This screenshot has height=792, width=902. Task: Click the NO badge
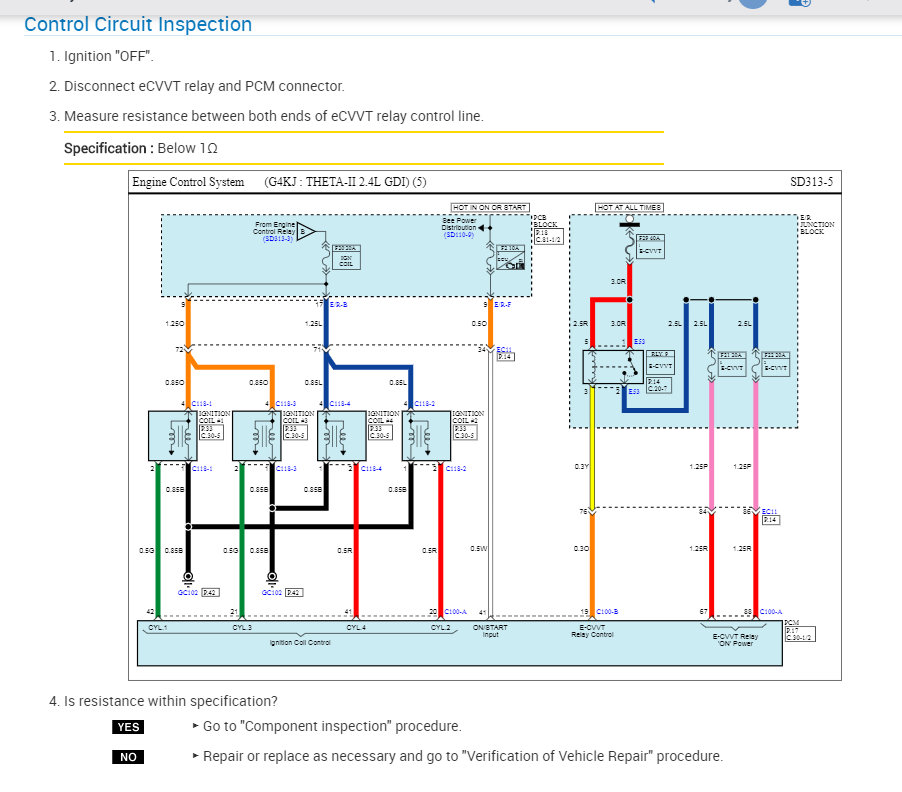coord(128,757)
